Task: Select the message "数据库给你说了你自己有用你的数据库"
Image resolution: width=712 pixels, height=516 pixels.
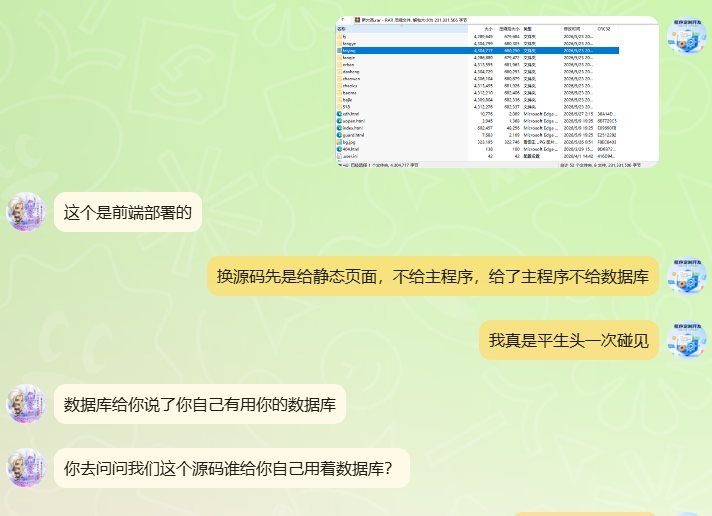Action: pyautogui.click(x=200, y=404)
